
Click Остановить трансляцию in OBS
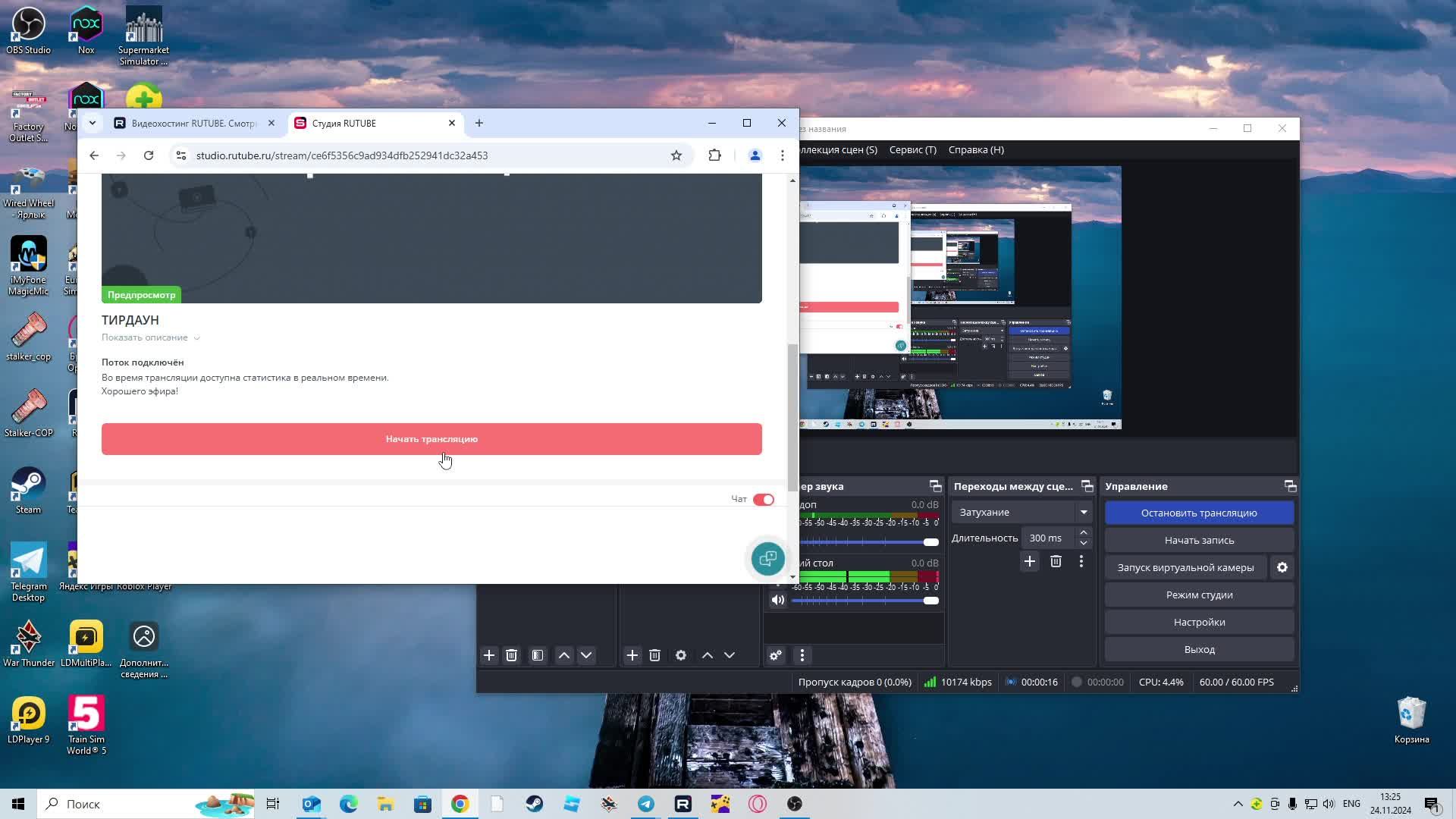click(1199, 513)
